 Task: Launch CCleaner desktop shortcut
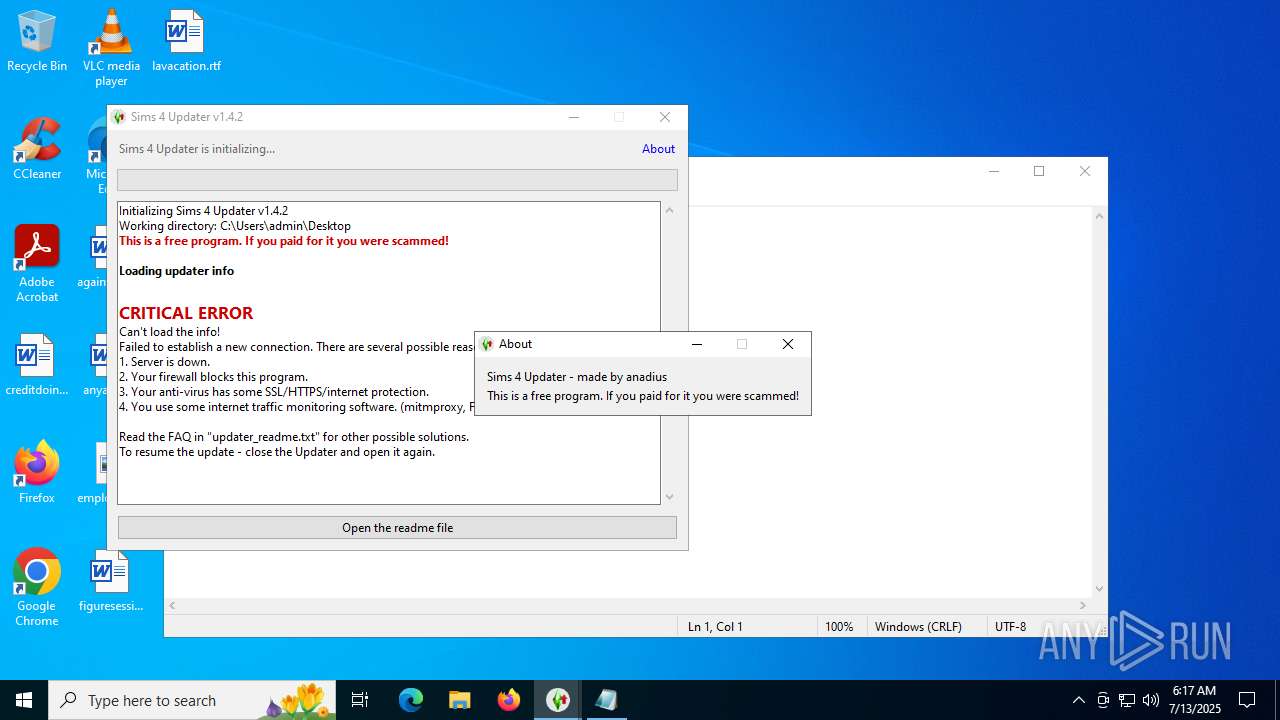(37, 149)
